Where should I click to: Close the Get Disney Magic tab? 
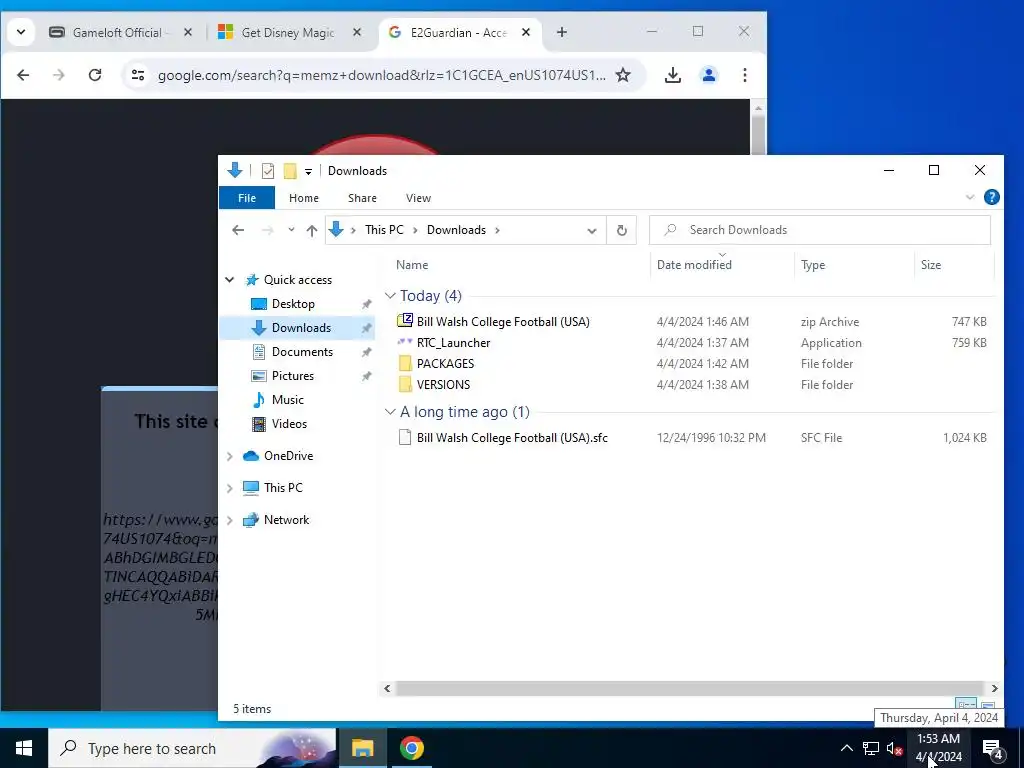pos(357,32)
